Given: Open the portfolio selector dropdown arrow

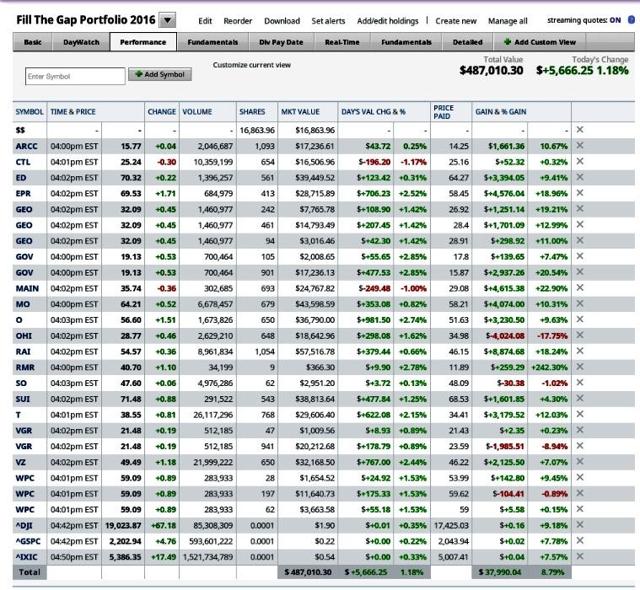Looking at the screenshot, I should coord(167,20).
